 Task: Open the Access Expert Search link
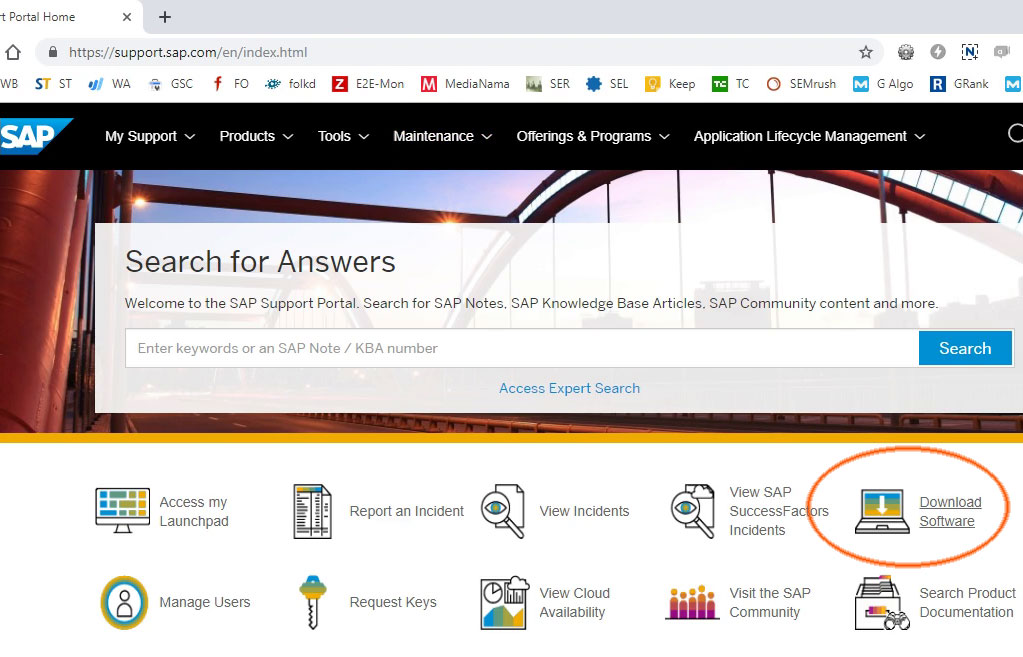569,388
